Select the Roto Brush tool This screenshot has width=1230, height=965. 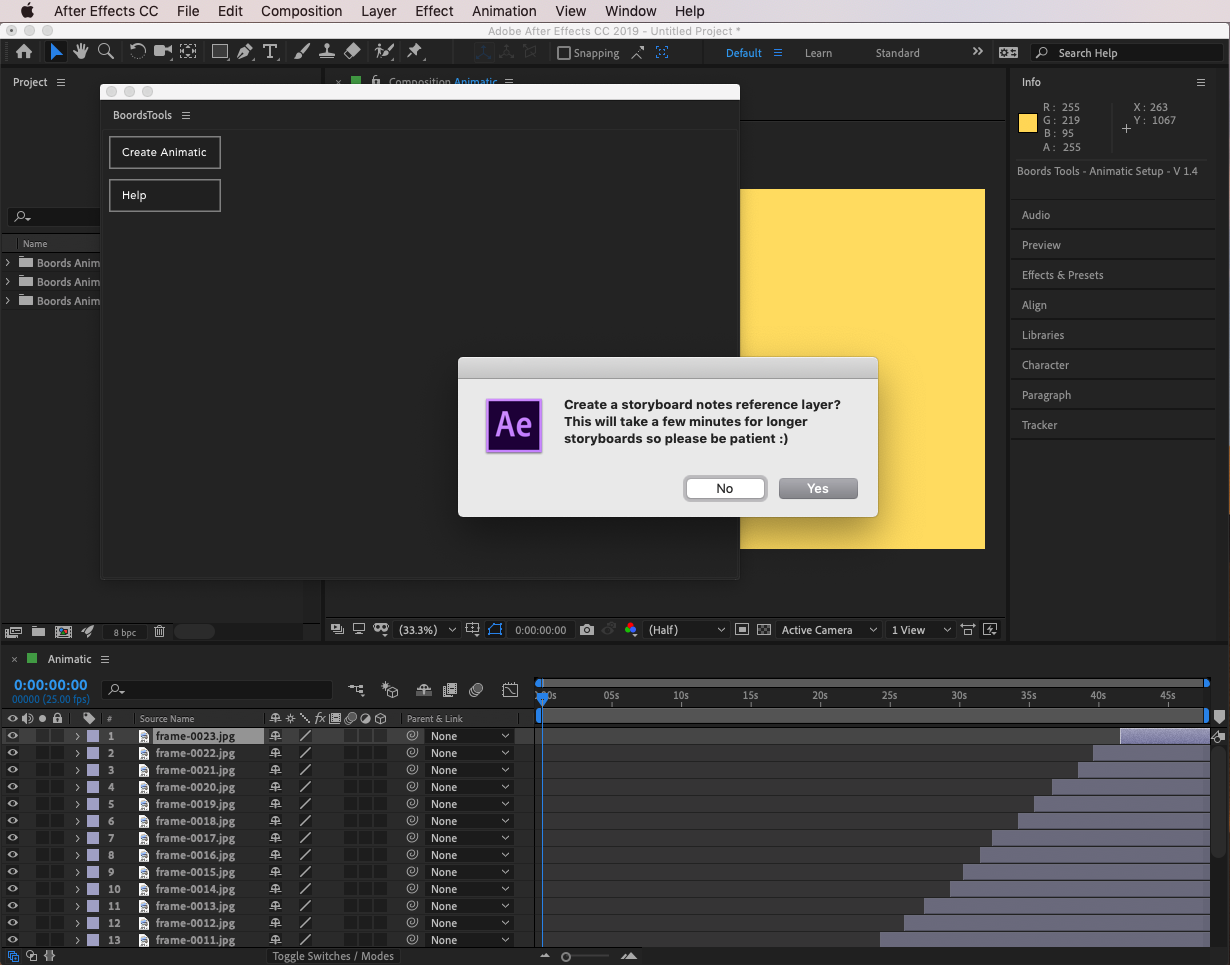tap(383, 52)
